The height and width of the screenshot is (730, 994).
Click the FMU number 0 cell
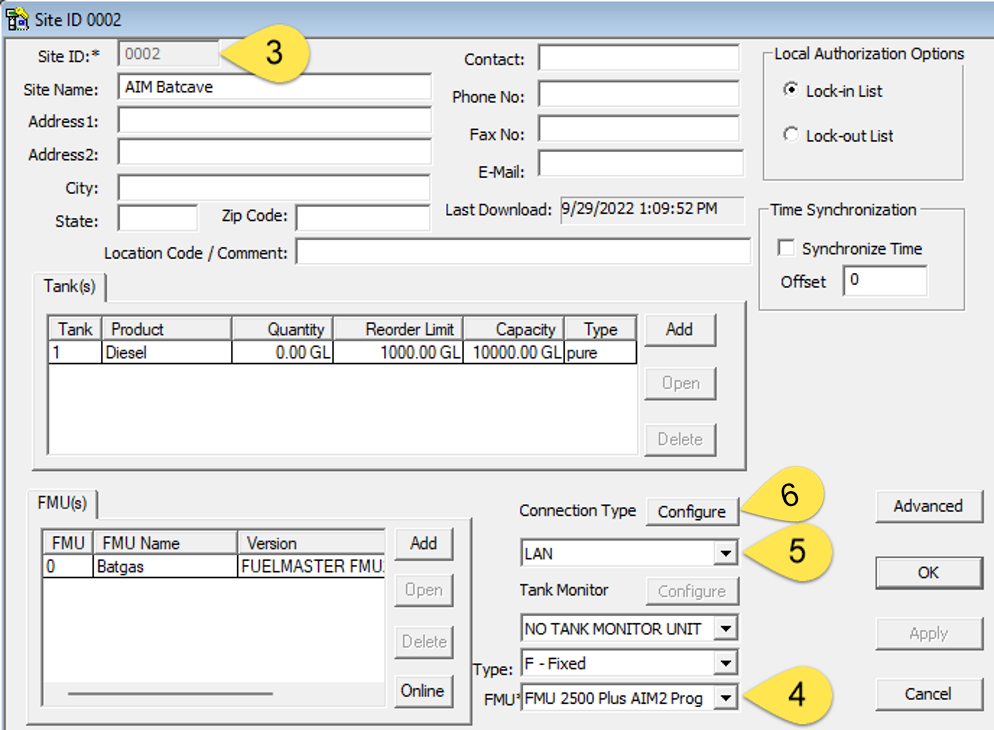click(68, 566)
